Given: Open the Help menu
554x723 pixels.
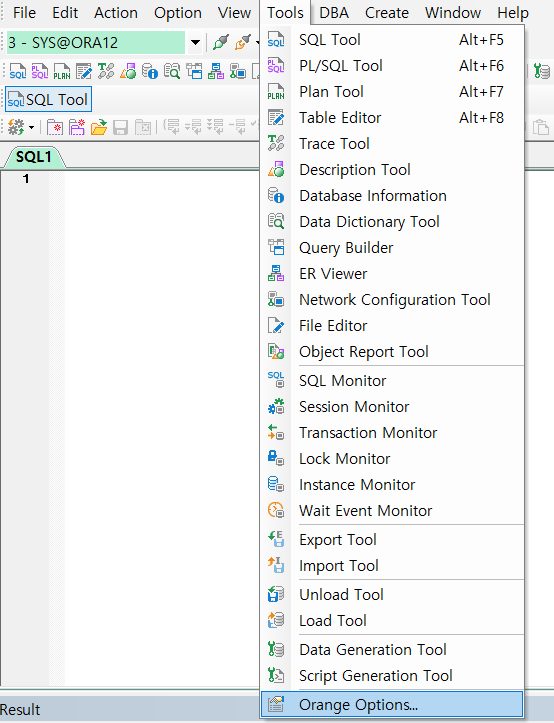Looking at the screenshot, I should pyautogui.click(x=512, y=13).
